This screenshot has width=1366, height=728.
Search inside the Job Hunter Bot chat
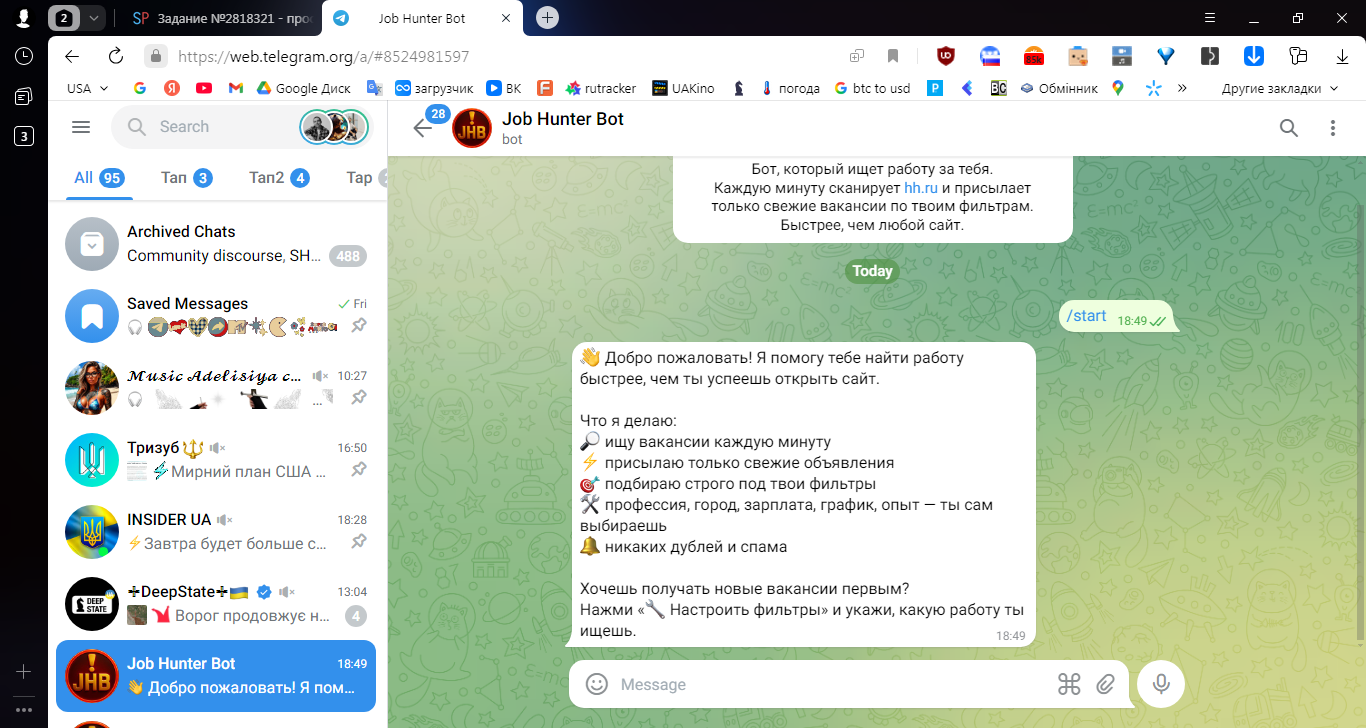coord(1289,128)
